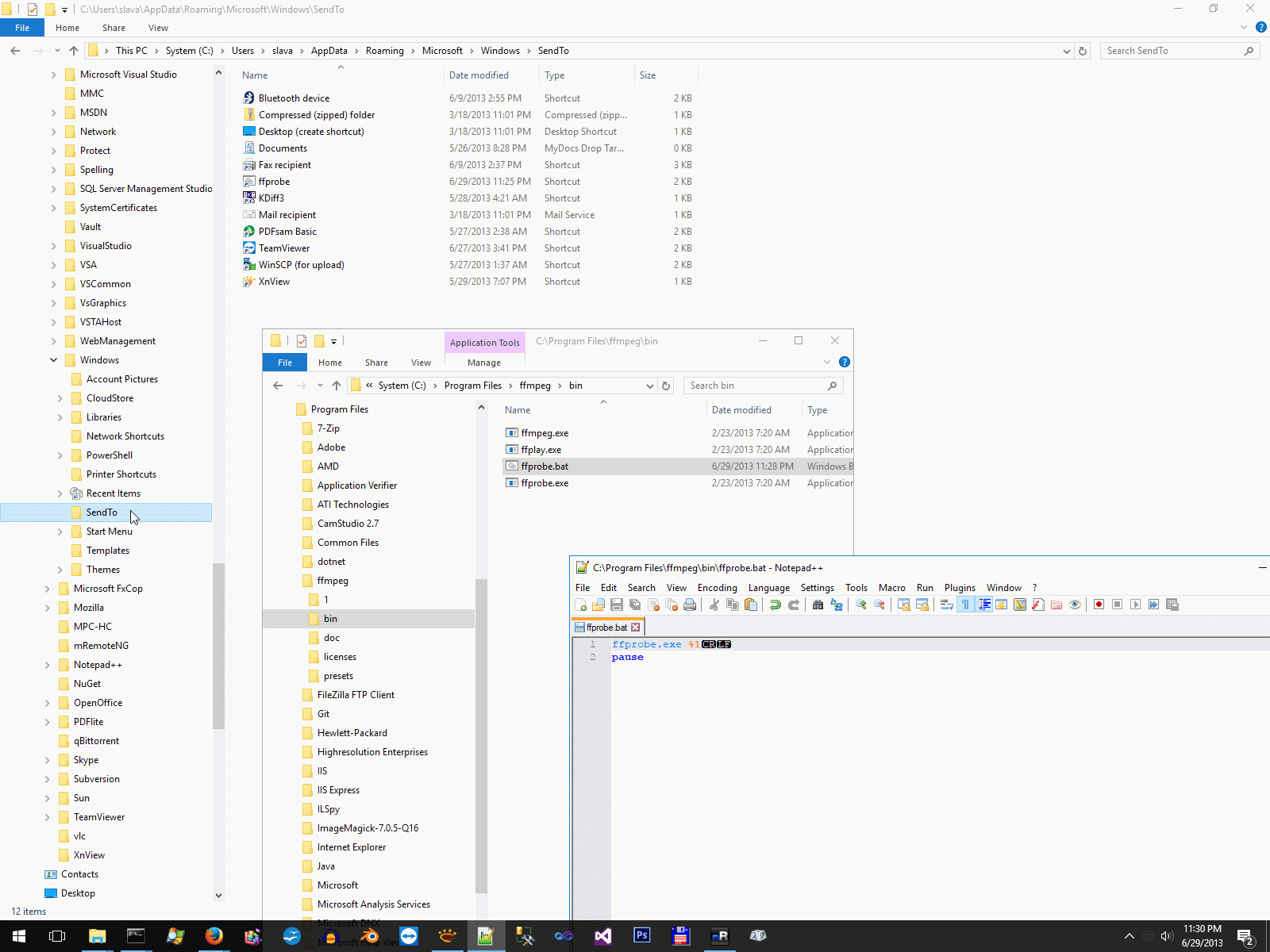Click the New file icon in Notepad++
This screenshot has height=952, width=1270.
[x=581, y=605]
